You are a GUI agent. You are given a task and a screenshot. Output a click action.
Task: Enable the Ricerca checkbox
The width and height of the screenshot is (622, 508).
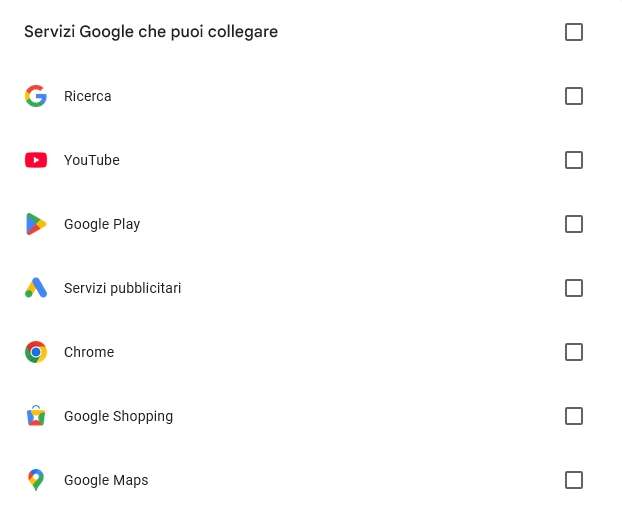[574, 96]
